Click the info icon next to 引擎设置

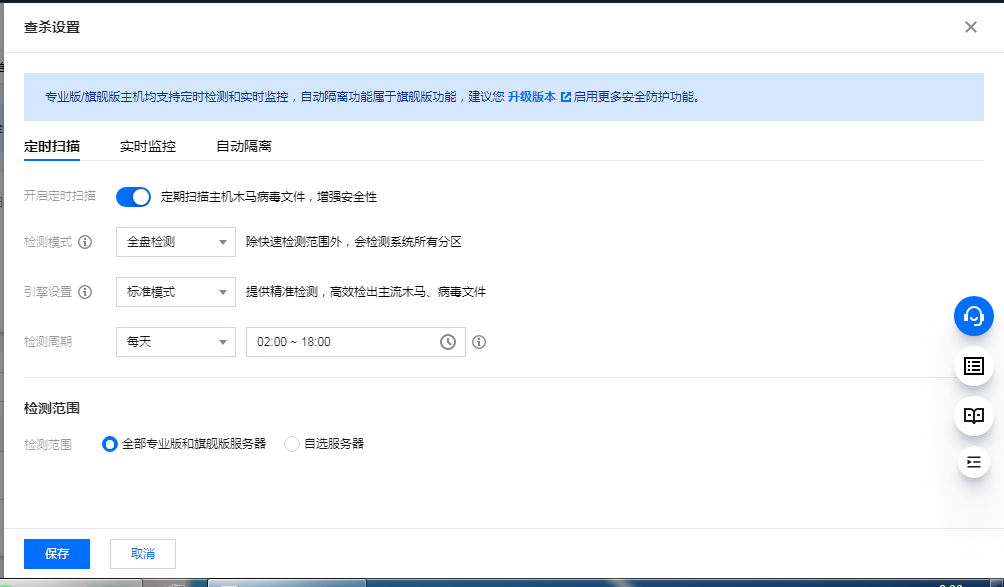(x=85, y=292)
